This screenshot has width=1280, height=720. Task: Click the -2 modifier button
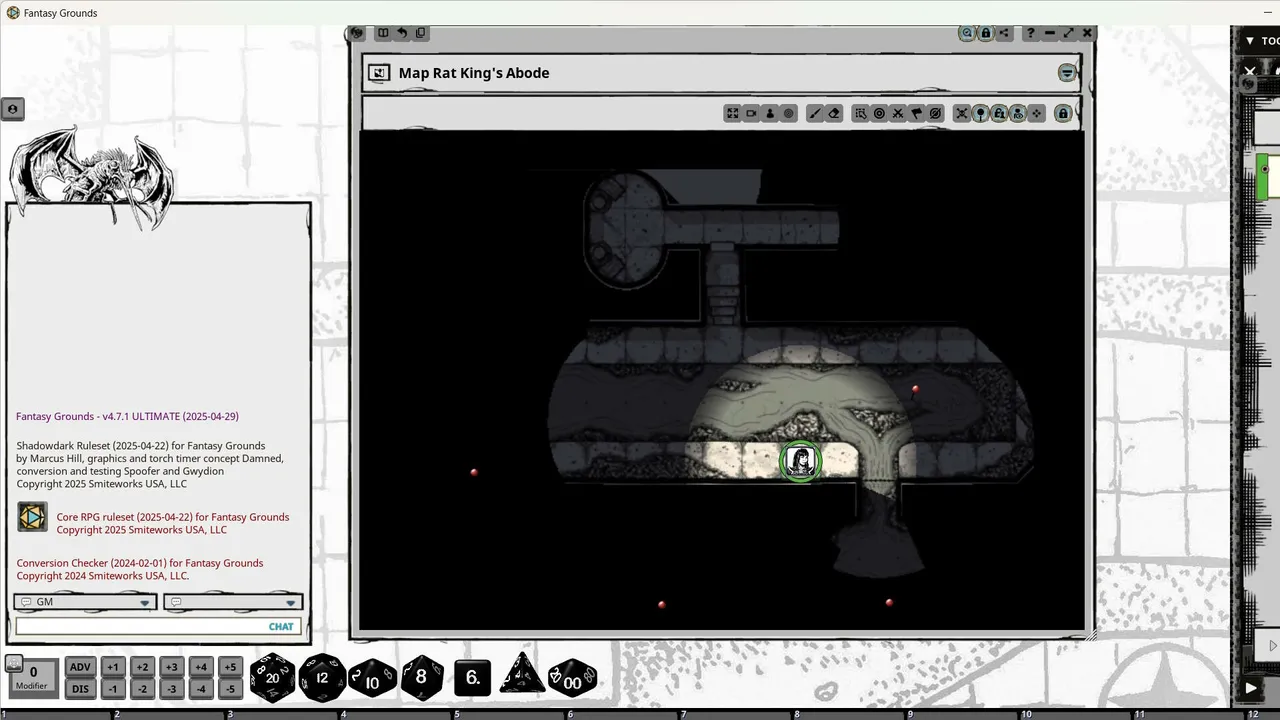[x=142, y=689]
